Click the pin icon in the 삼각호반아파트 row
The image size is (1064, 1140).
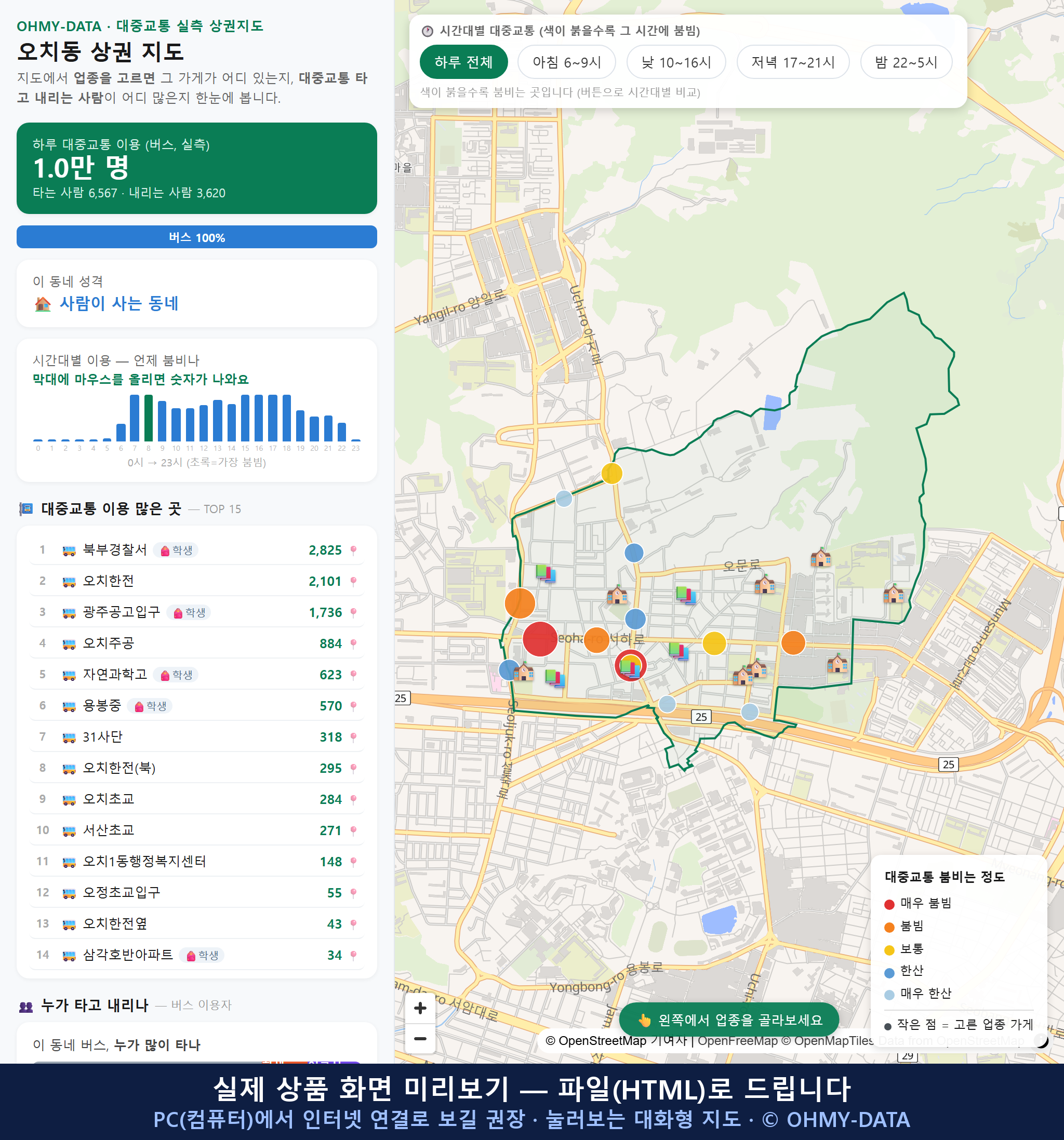[x=353, y=955]
